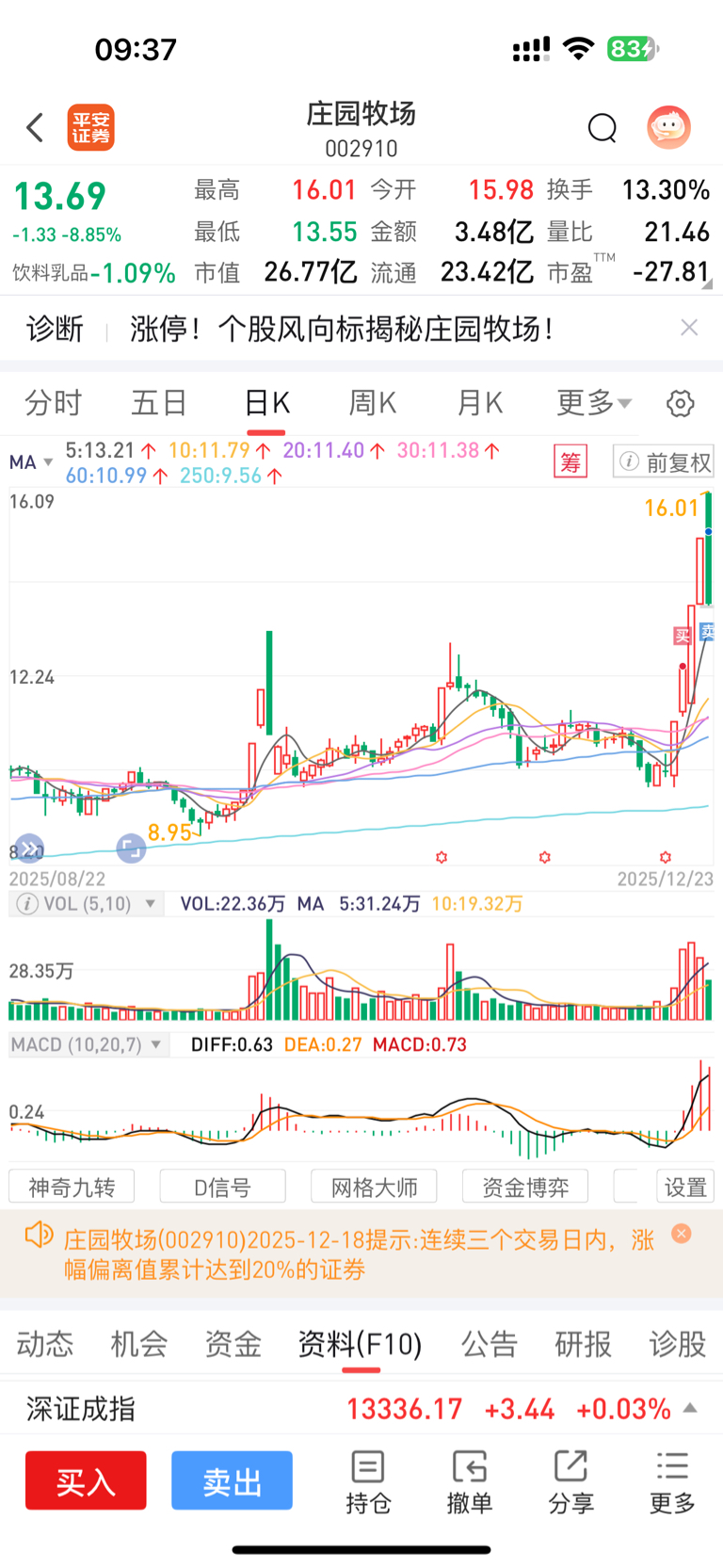
Task: Open the orange assistant avatar icon
Action: (669, 127)
